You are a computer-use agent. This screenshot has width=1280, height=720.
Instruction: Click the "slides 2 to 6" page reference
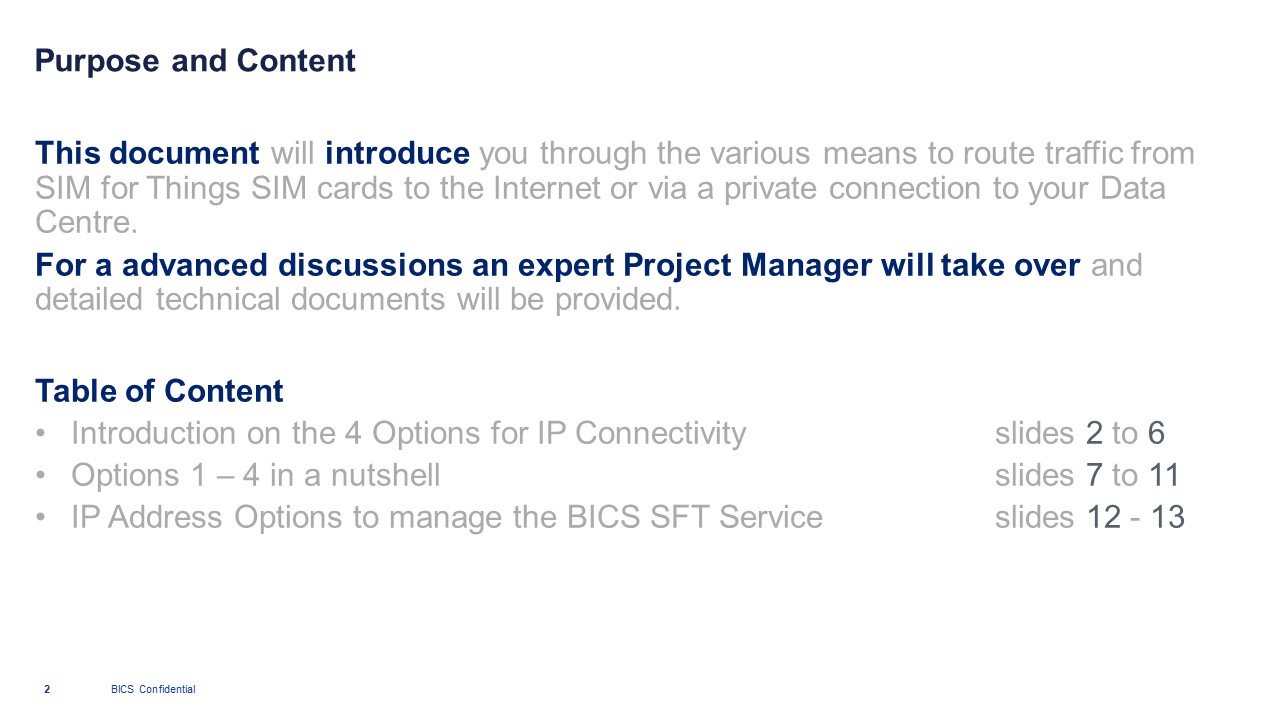(1079, 434)
